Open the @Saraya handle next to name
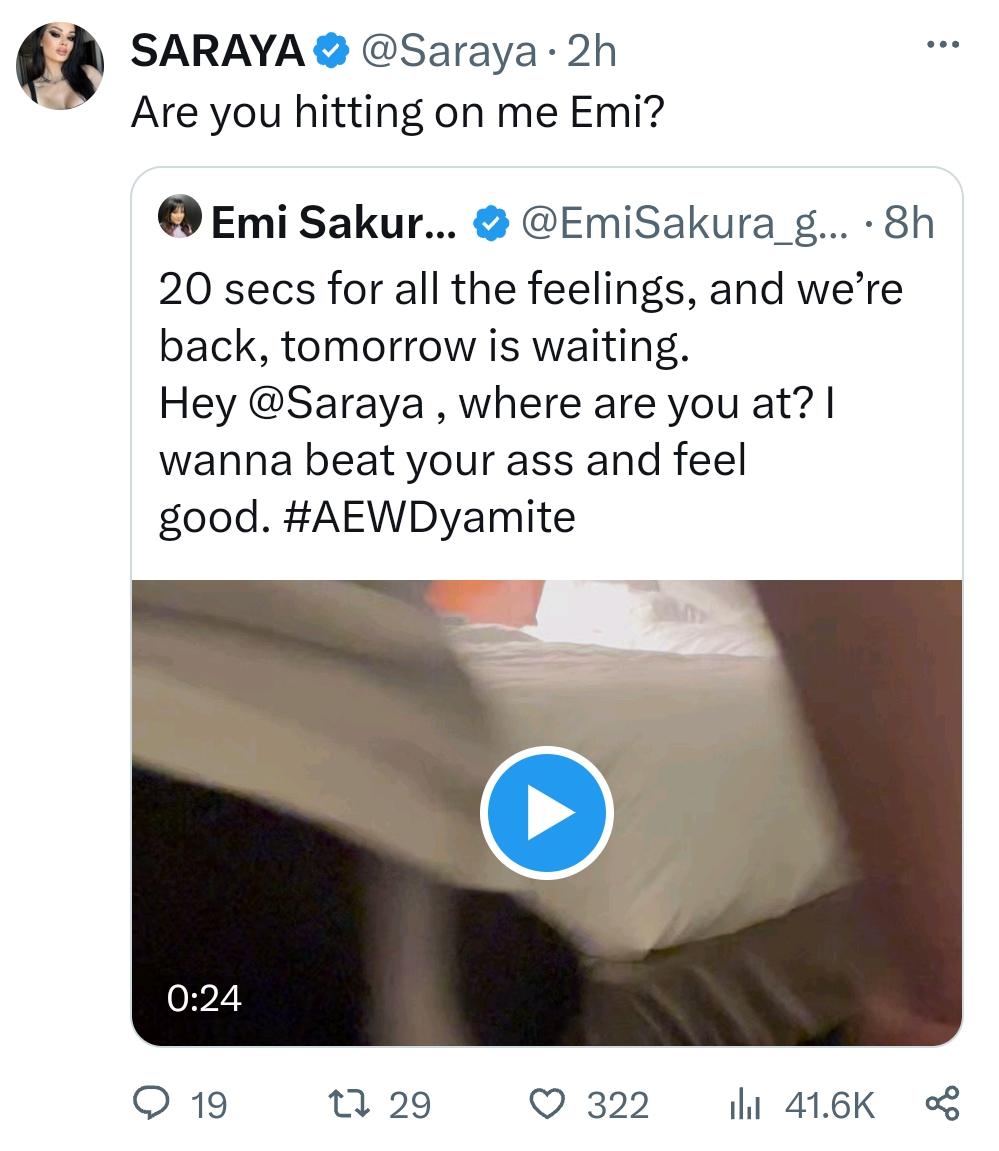This screenshot has width=999, height=1151. [x=449, y=53]
